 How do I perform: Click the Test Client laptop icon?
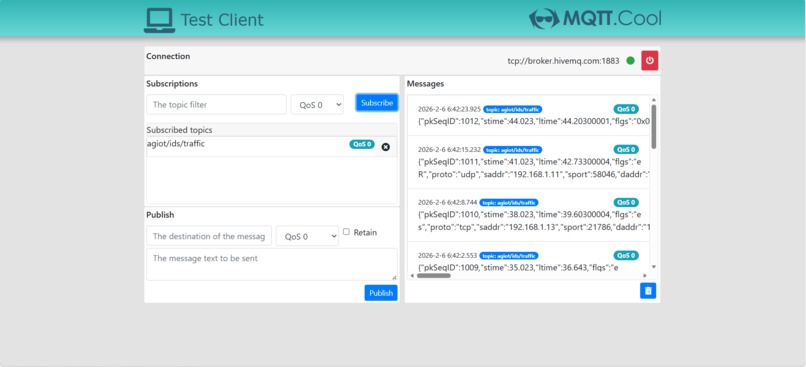(159, 21)
